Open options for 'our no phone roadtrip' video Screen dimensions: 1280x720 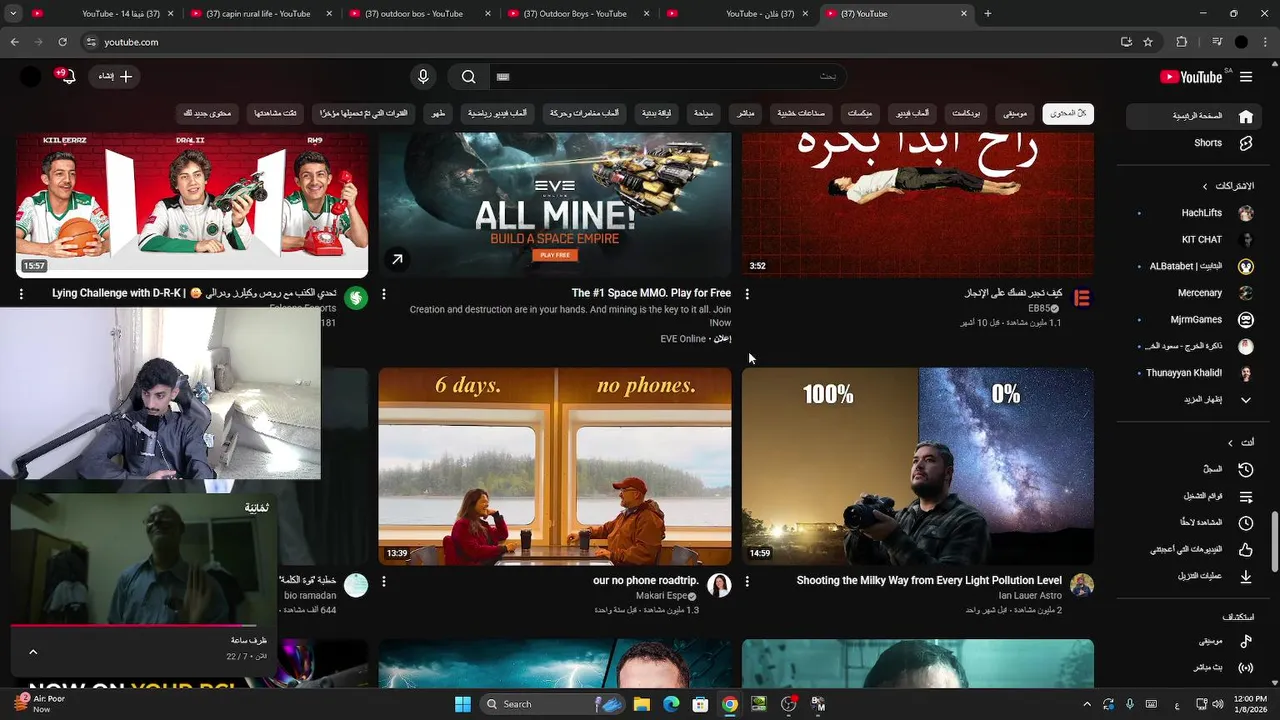[x=384, y=581]
